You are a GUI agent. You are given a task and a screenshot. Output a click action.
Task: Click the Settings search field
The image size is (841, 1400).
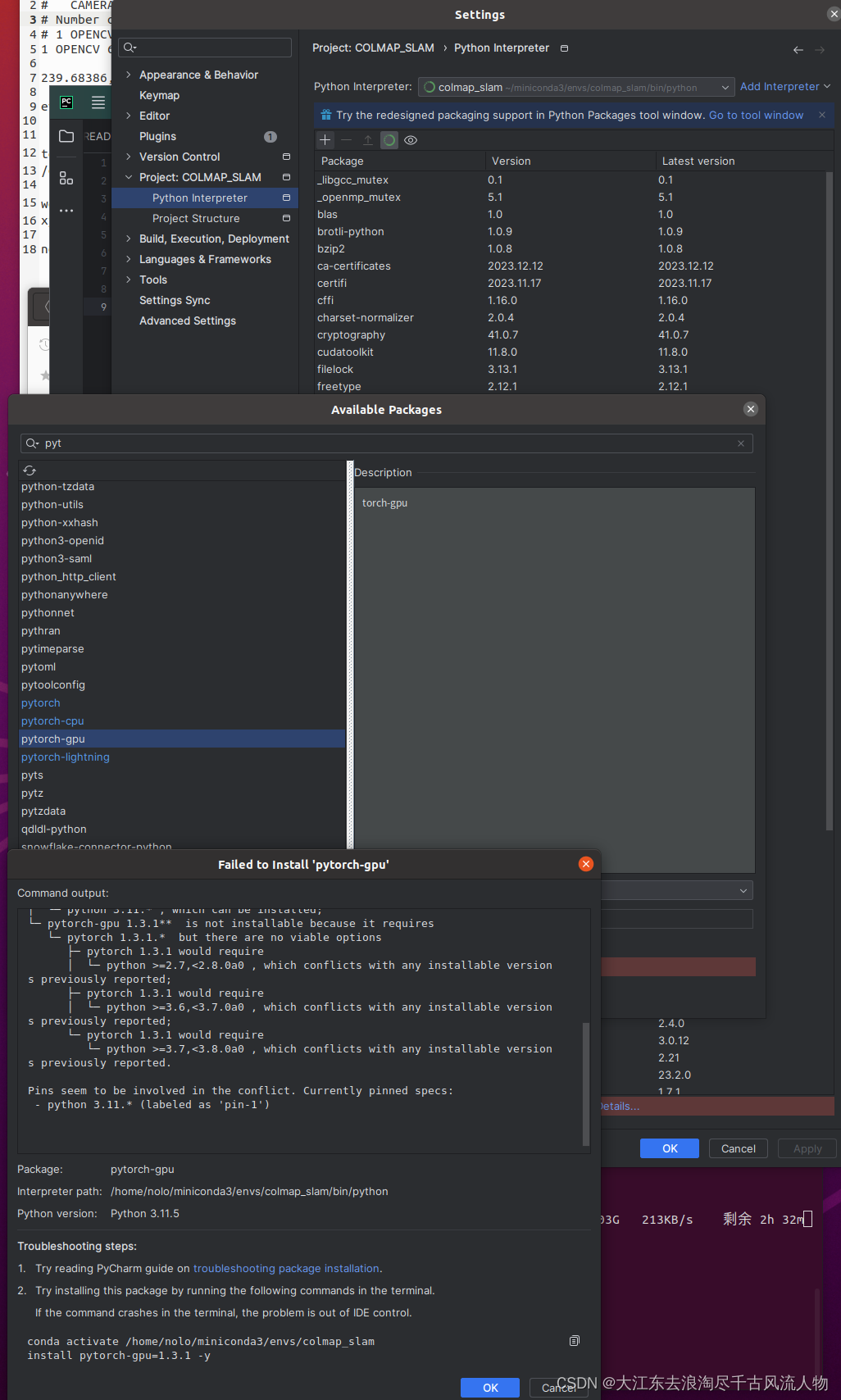(205, 48)
